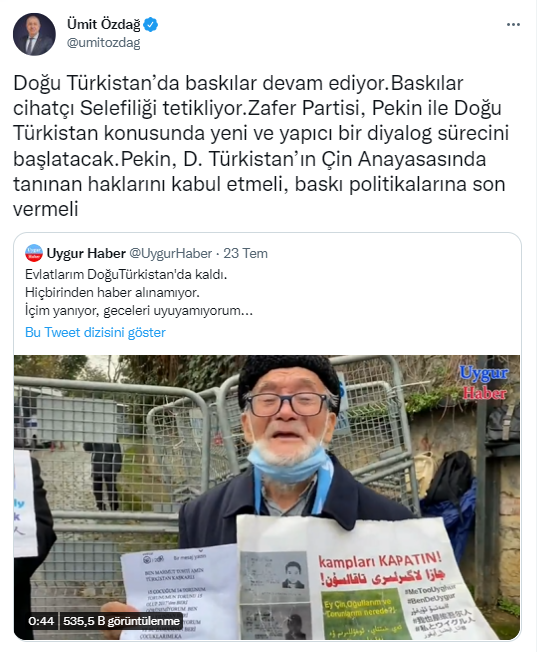Open Uygur Haber account name
This screenshot has width=537, height=652.
point(86,253)
